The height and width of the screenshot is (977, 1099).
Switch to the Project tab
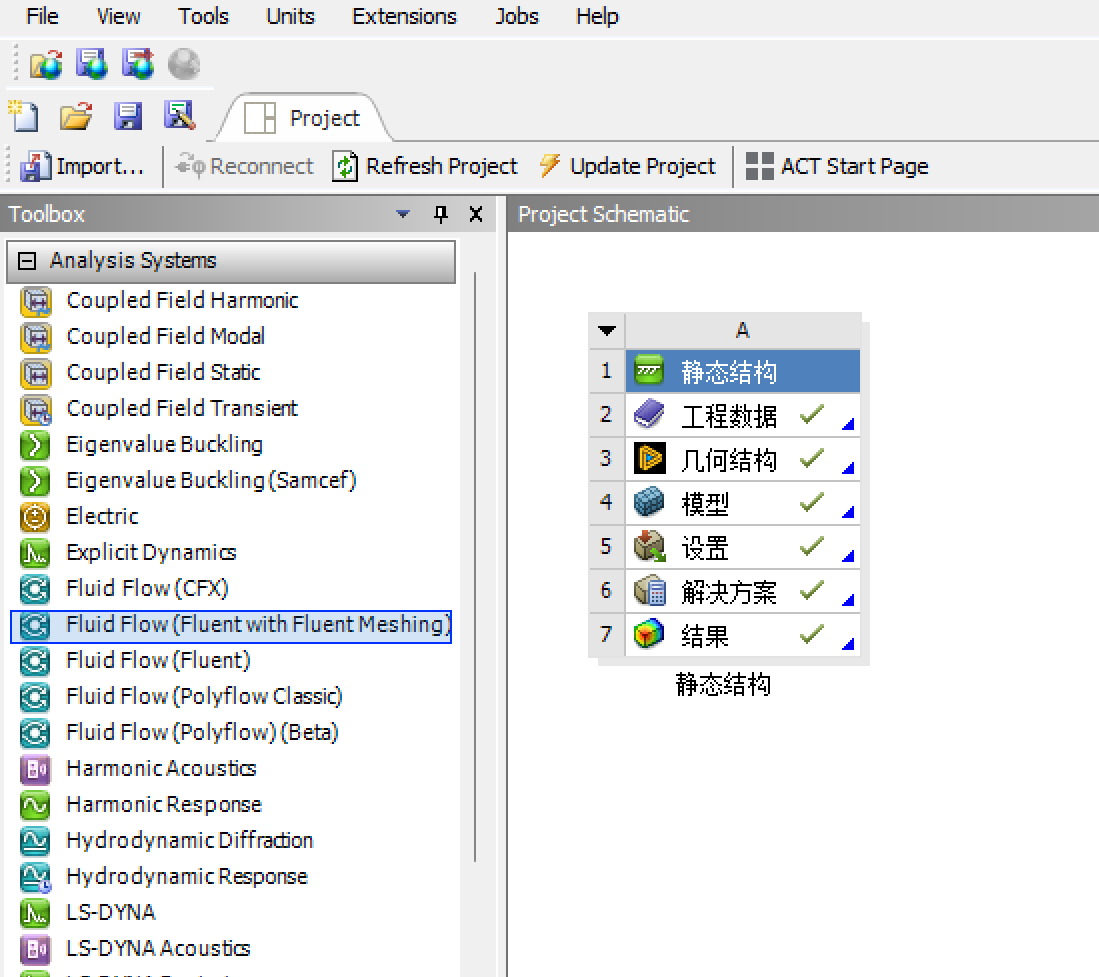tap(303, 118)
